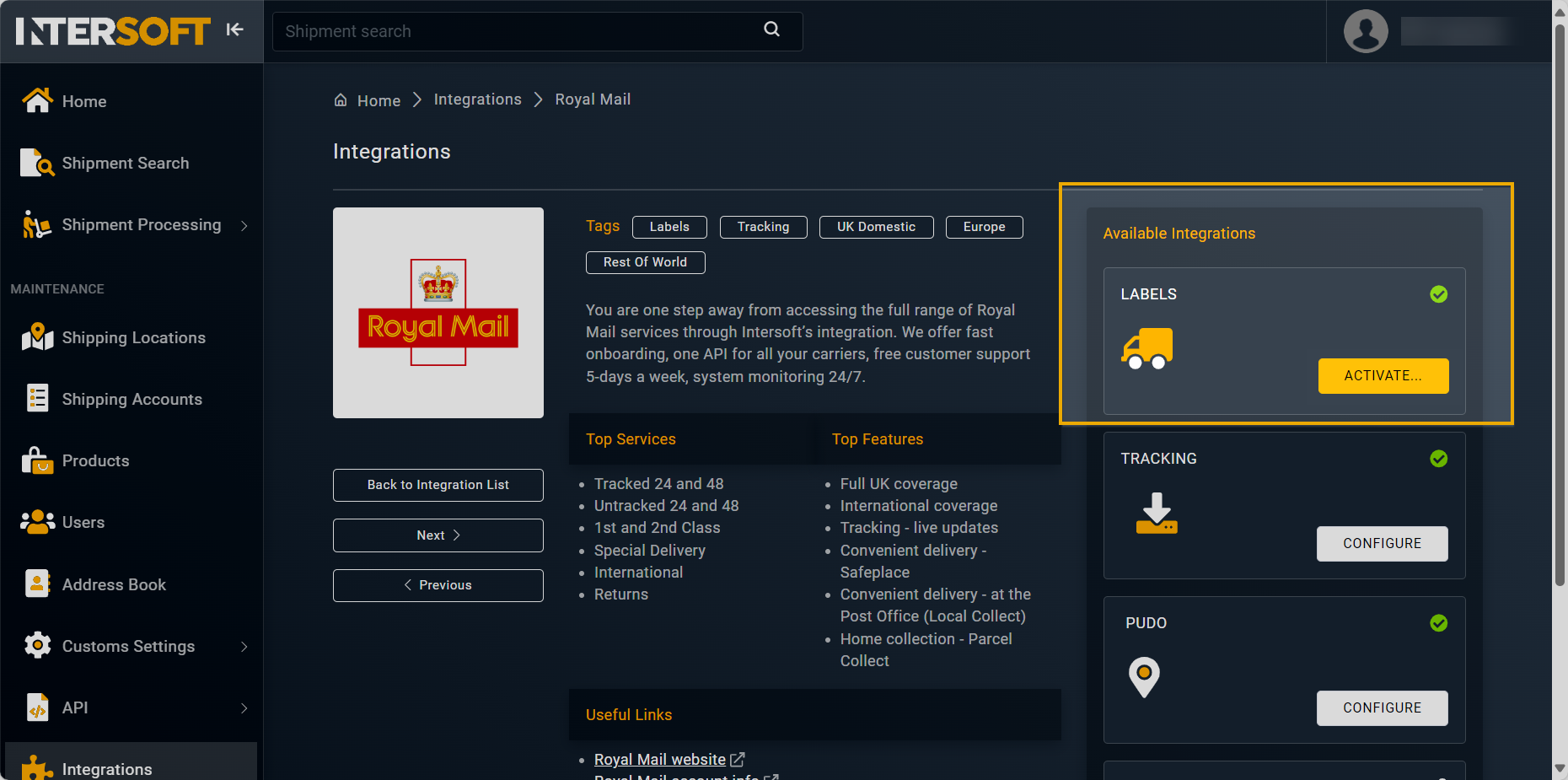Click the 'Top Services' heading
The width and height of the screenshot is (1568, 780).
tap(631, 439)
